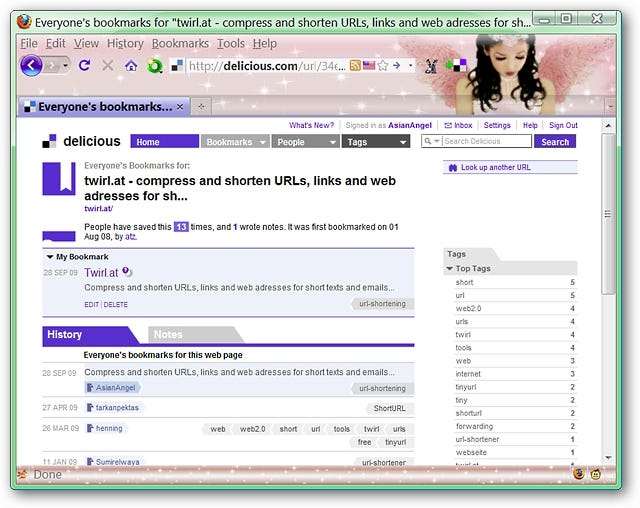The width and height of the screenshot is (640, 508).
Task: Open the History menu in menu bar
Action: click(x=125, y=44)
